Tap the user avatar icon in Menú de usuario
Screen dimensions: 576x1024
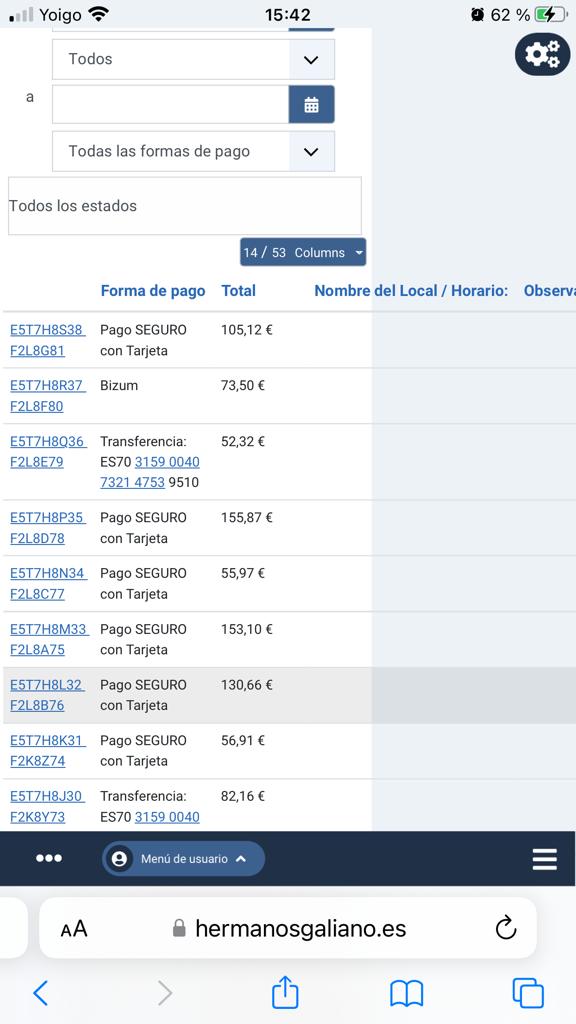(119, 859)
